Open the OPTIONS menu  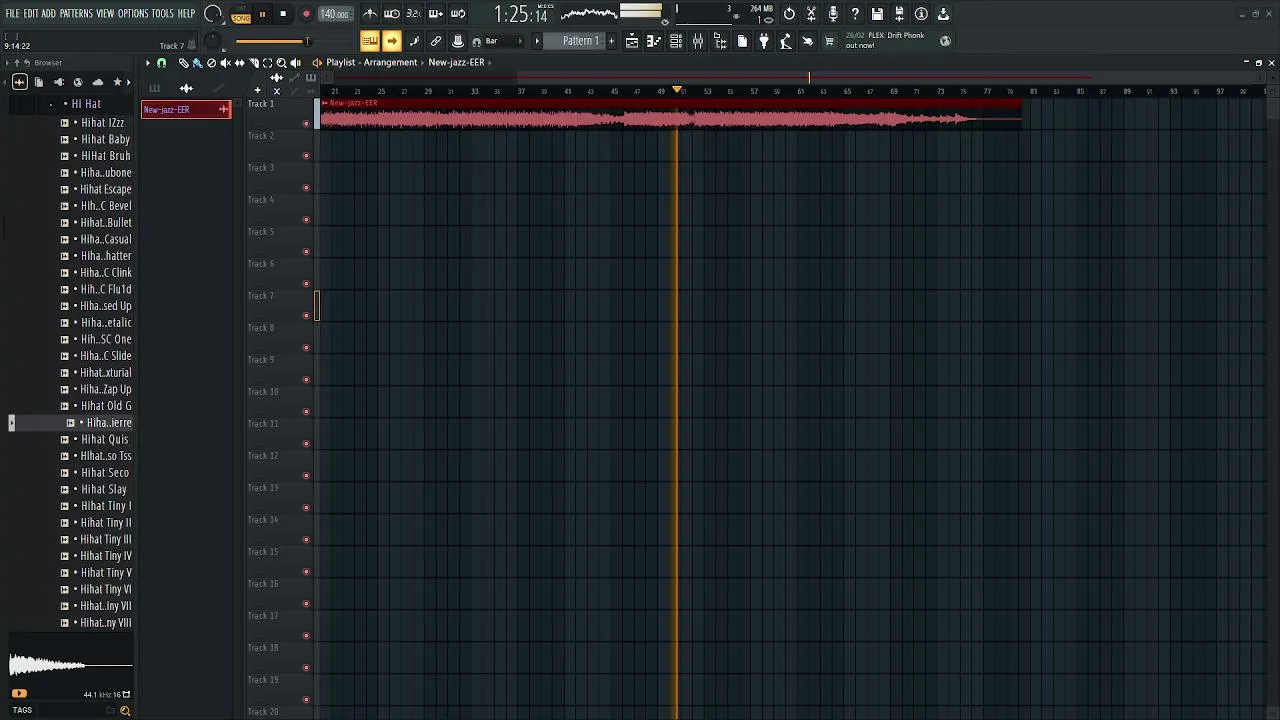pyautogui.click(x=133, y=13)
